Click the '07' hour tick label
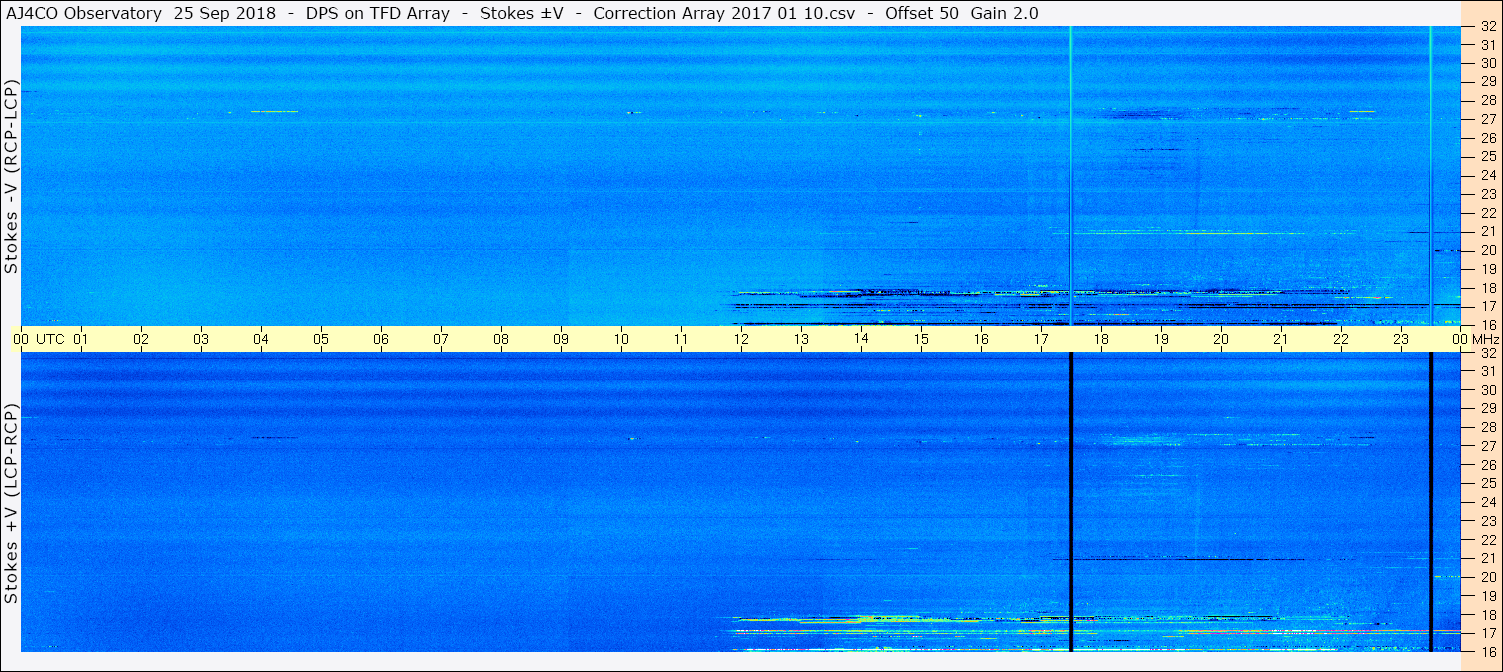This screenshot has width=1503, height=672. (441, 339)
